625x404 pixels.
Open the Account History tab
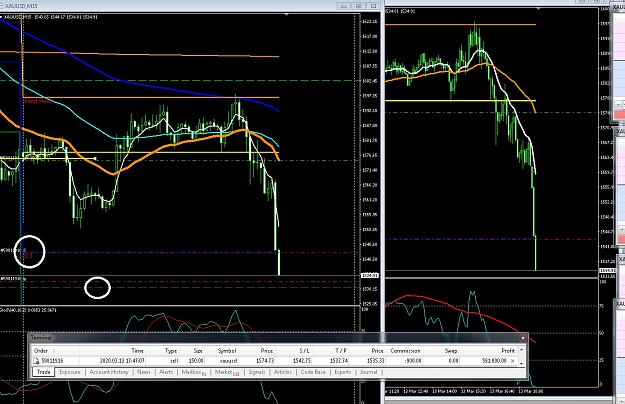click(x=108, y=372)
